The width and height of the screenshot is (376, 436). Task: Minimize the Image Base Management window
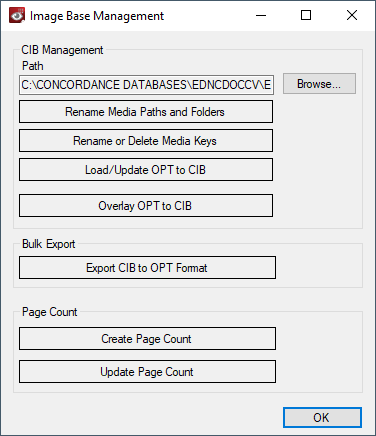261,15
